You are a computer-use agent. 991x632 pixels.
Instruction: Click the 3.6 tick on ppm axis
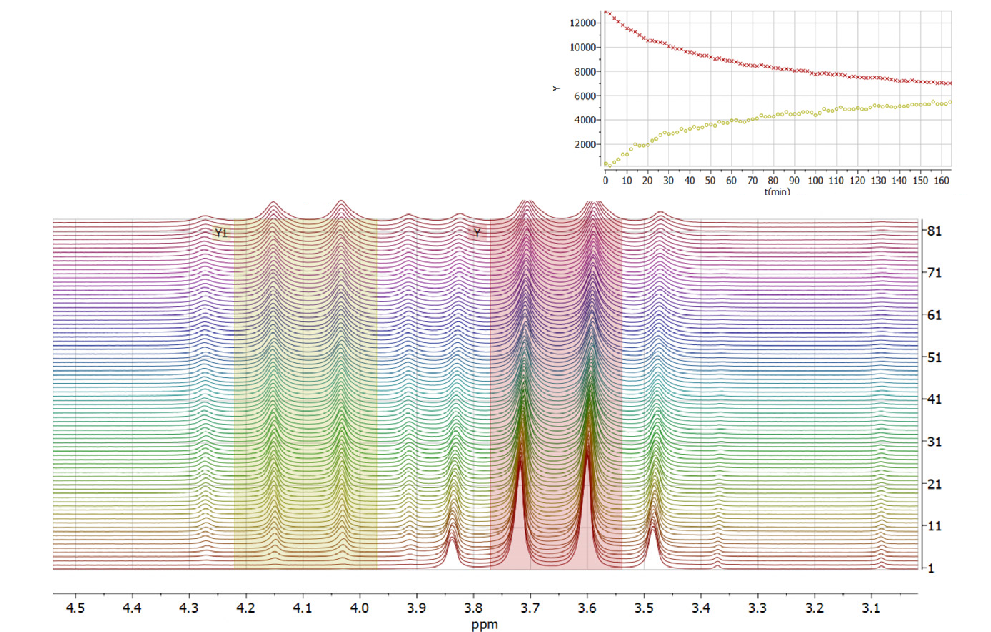(587, 608)
